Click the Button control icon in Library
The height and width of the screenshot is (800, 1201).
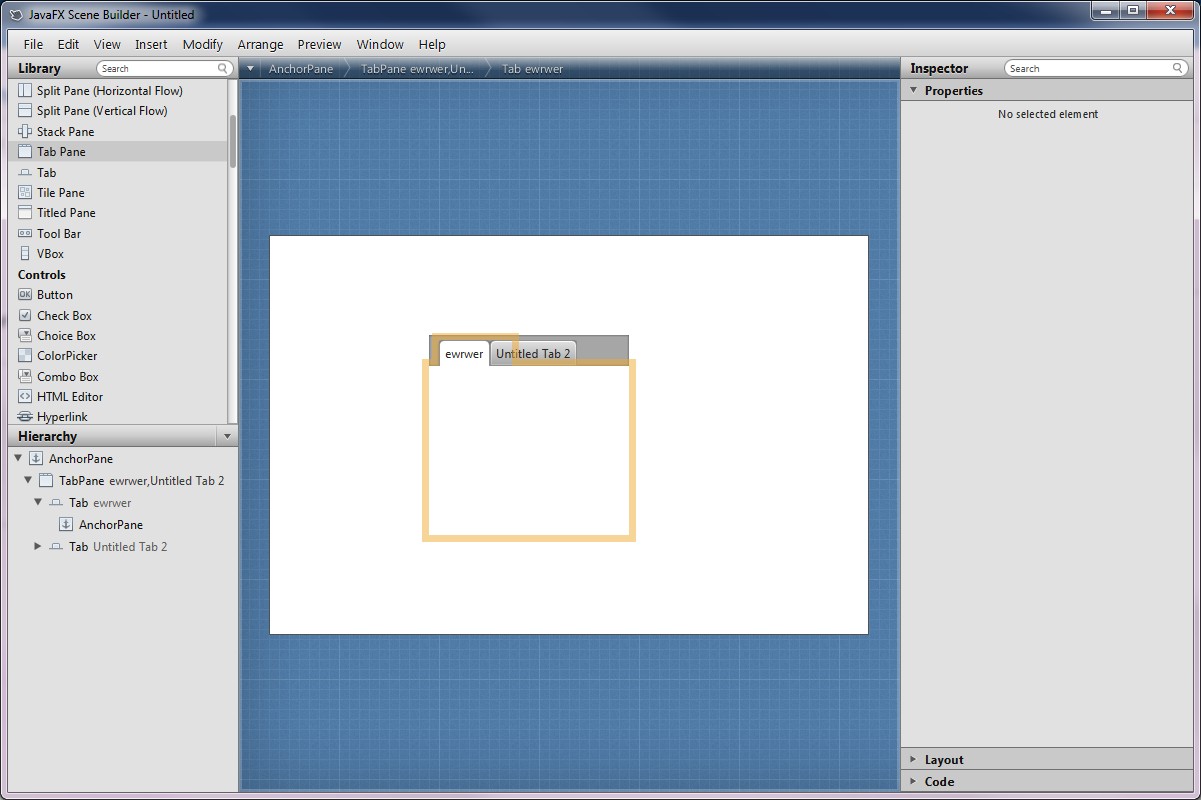[25, 295]
